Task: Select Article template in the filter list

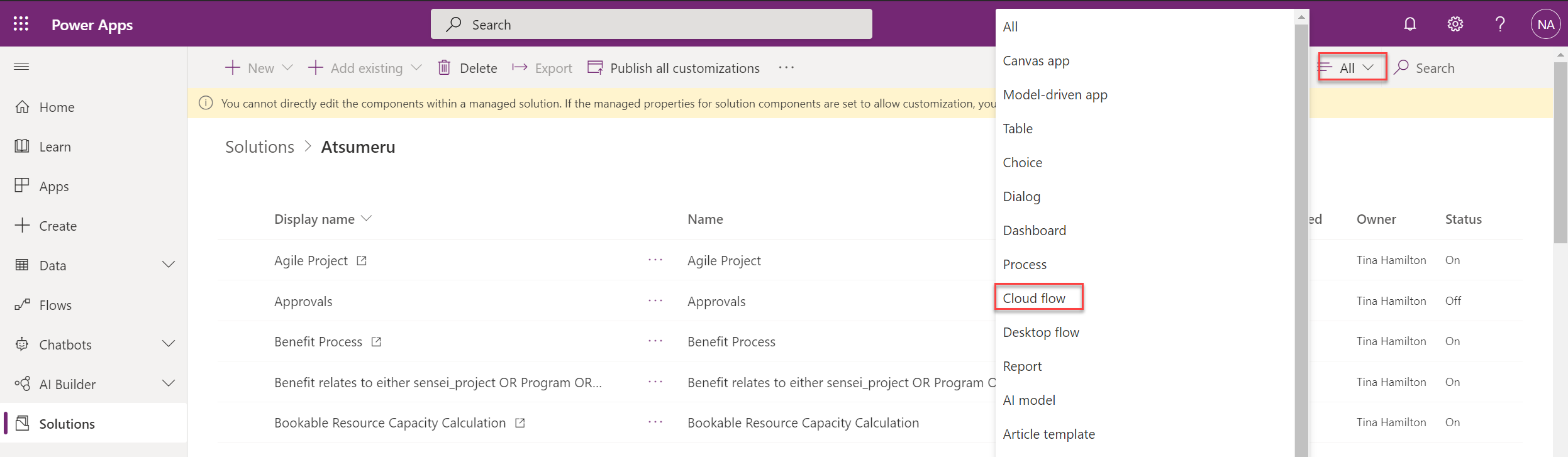Action: click(x=1145, y=434)
